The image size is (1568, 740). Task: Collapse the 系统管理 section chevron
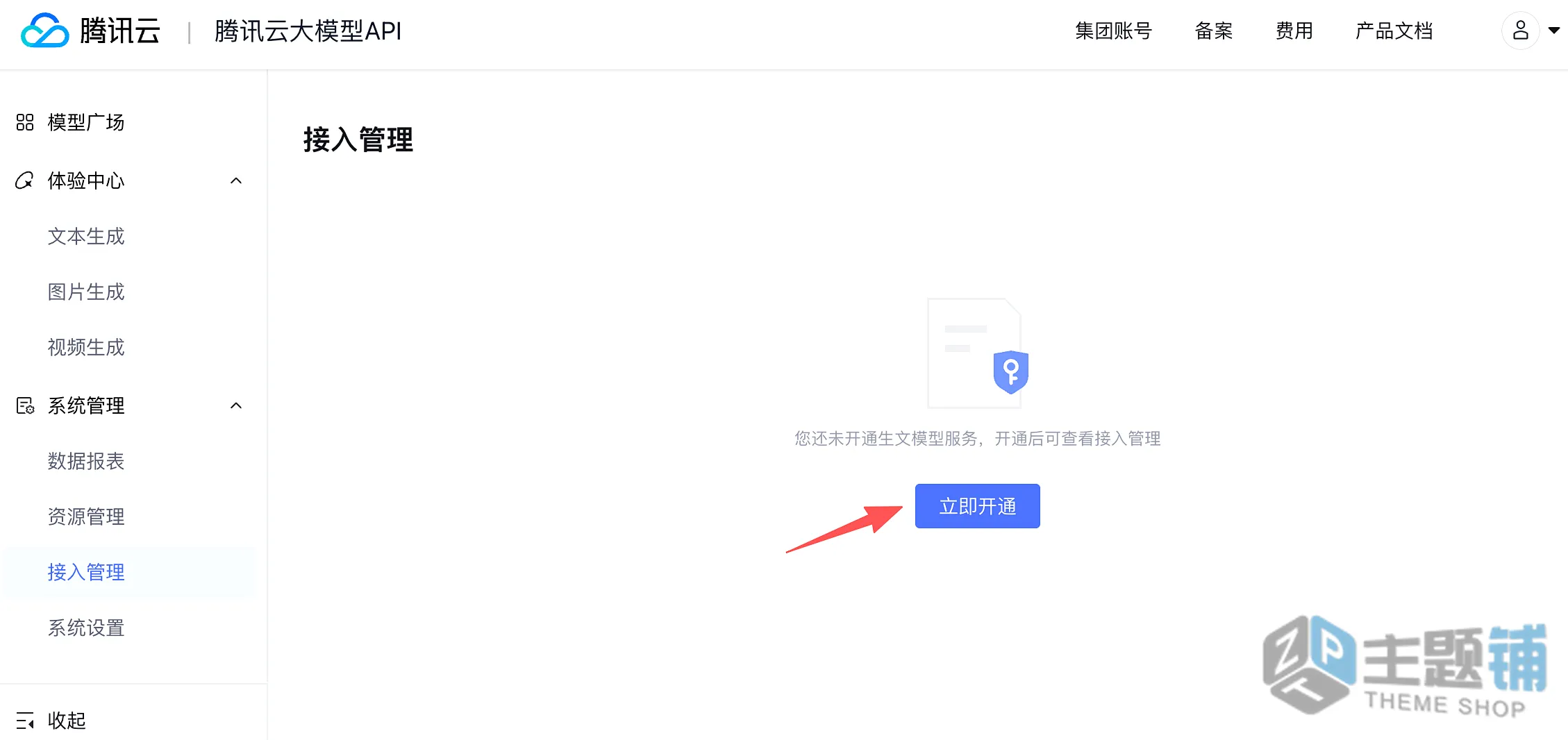pos(236,405)
